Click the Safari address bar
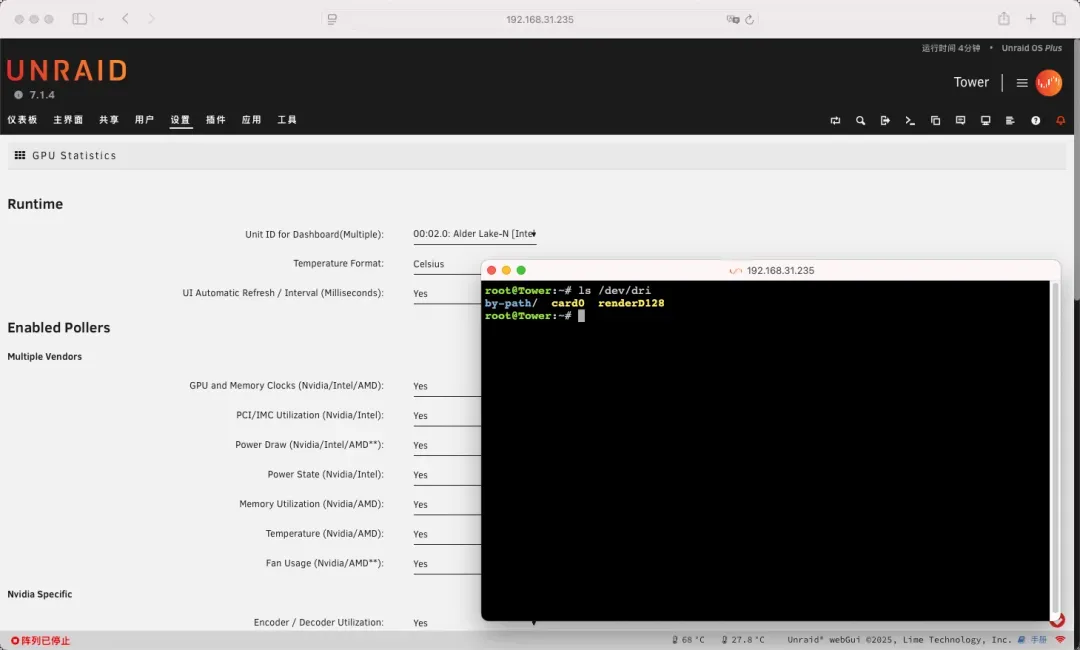 pos(540,19)
